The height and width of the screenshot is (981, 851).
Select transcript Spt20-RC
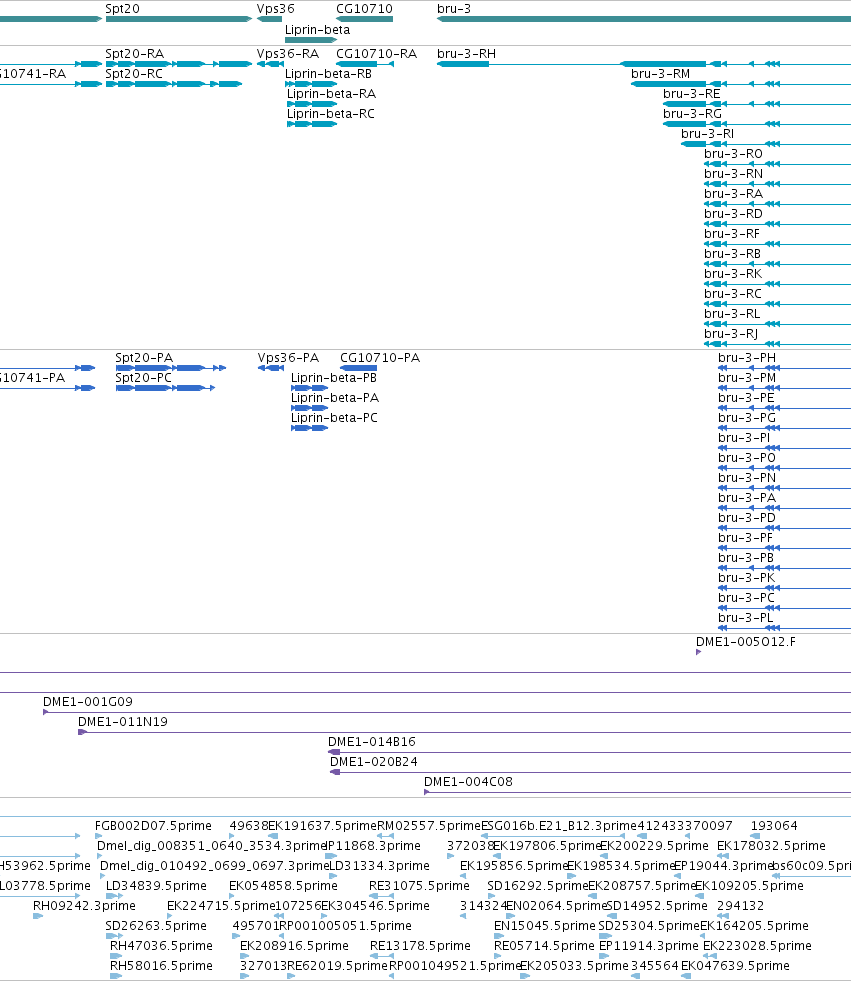coord(134,74)
